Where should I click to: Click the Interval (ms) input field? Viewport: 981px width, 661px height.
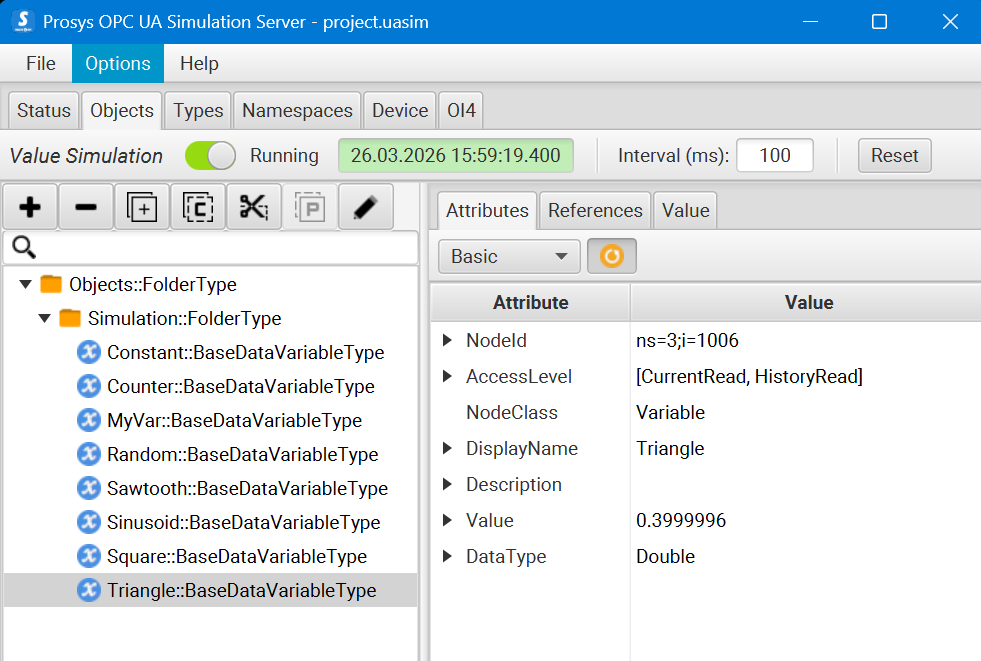tap(774, 156)
